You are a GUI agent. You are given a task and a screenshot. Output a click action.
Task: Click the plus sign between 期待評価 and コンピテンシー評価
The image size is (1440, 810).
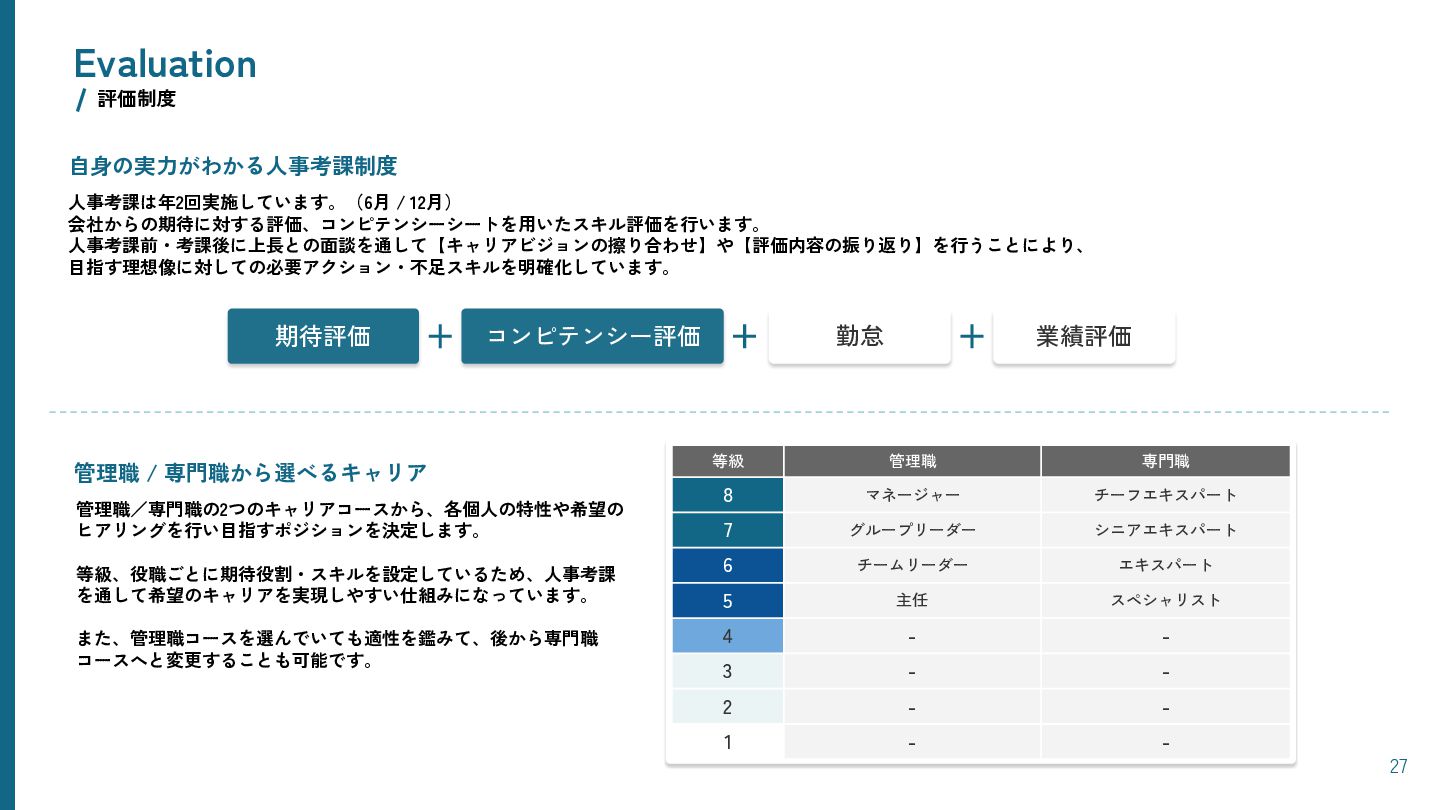(x=440, y=336)
